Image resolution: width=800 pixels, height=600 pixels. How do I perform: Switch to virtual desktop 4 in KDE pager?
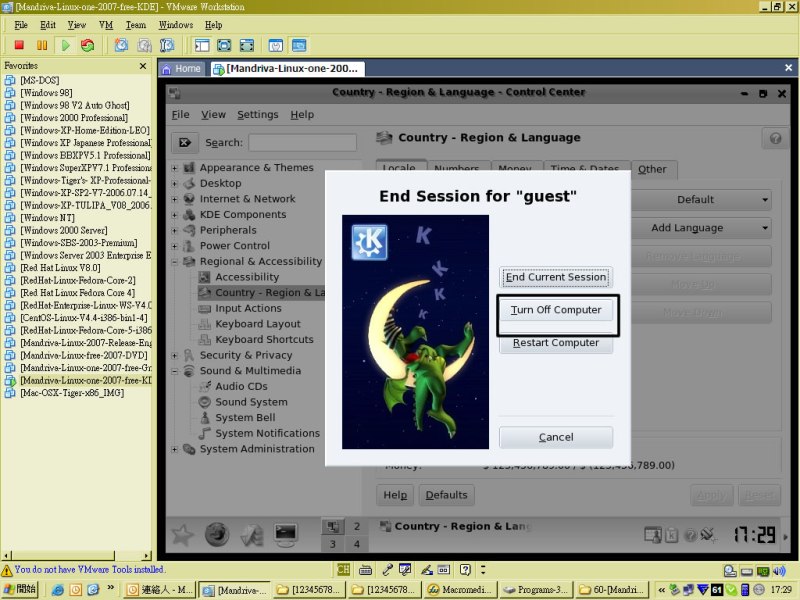pyautogui.click(x=357, y=544)
